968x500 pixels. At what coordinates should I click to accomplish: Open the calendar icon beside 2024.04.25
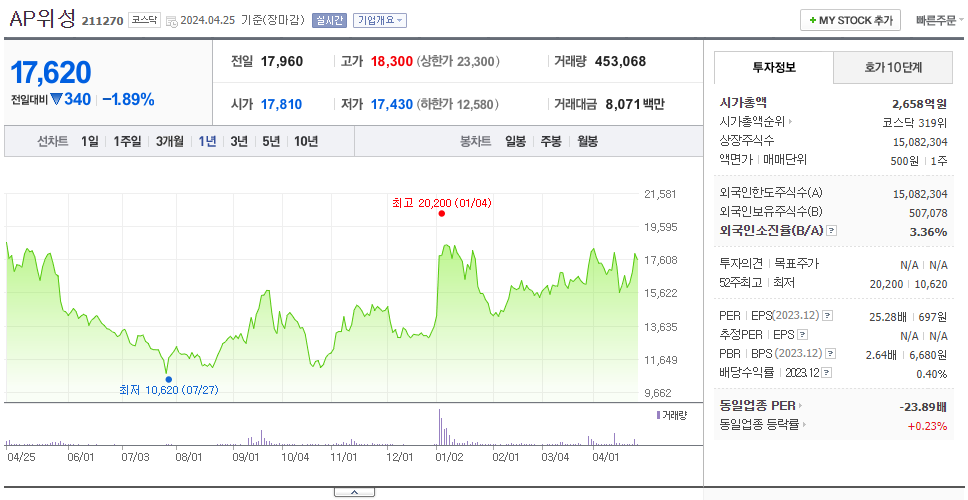coord(172,21)
